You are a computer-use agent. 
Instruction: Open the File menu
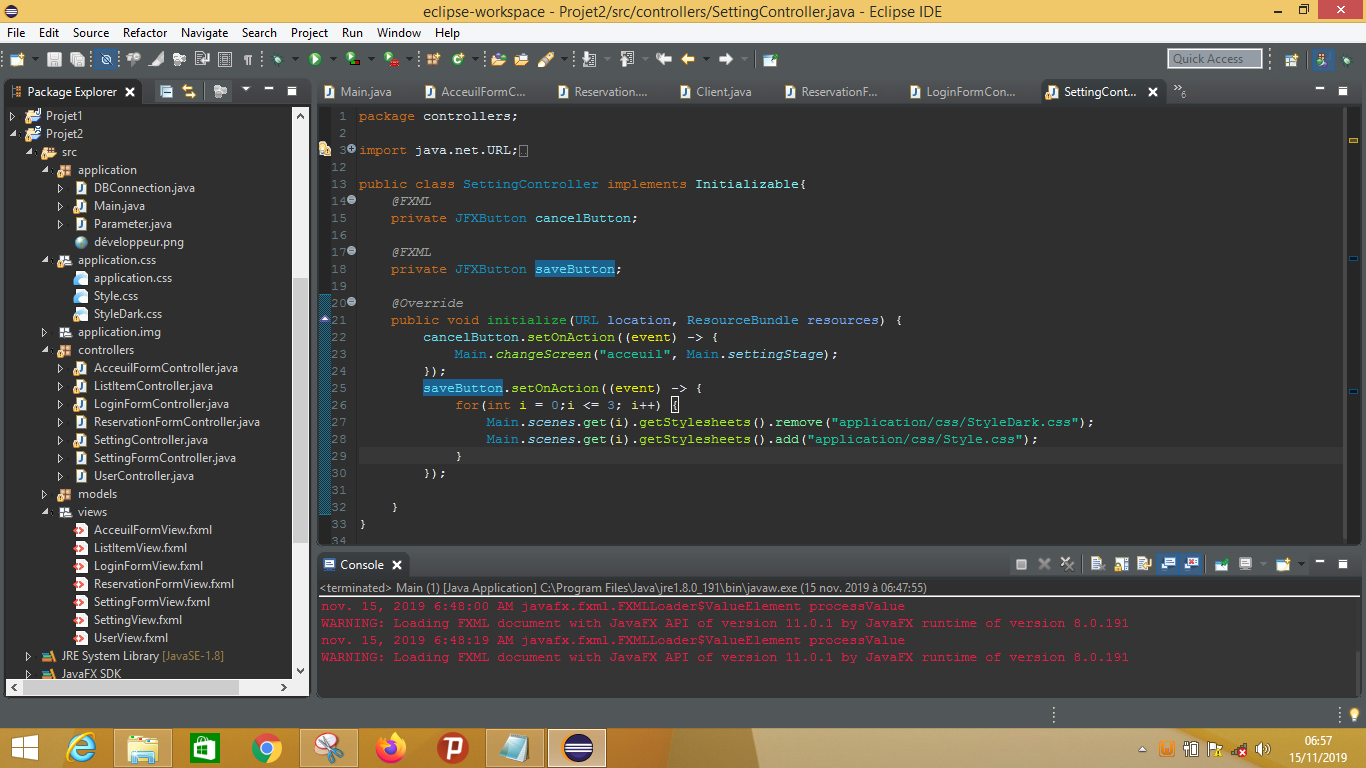click(x=16, y=33)
